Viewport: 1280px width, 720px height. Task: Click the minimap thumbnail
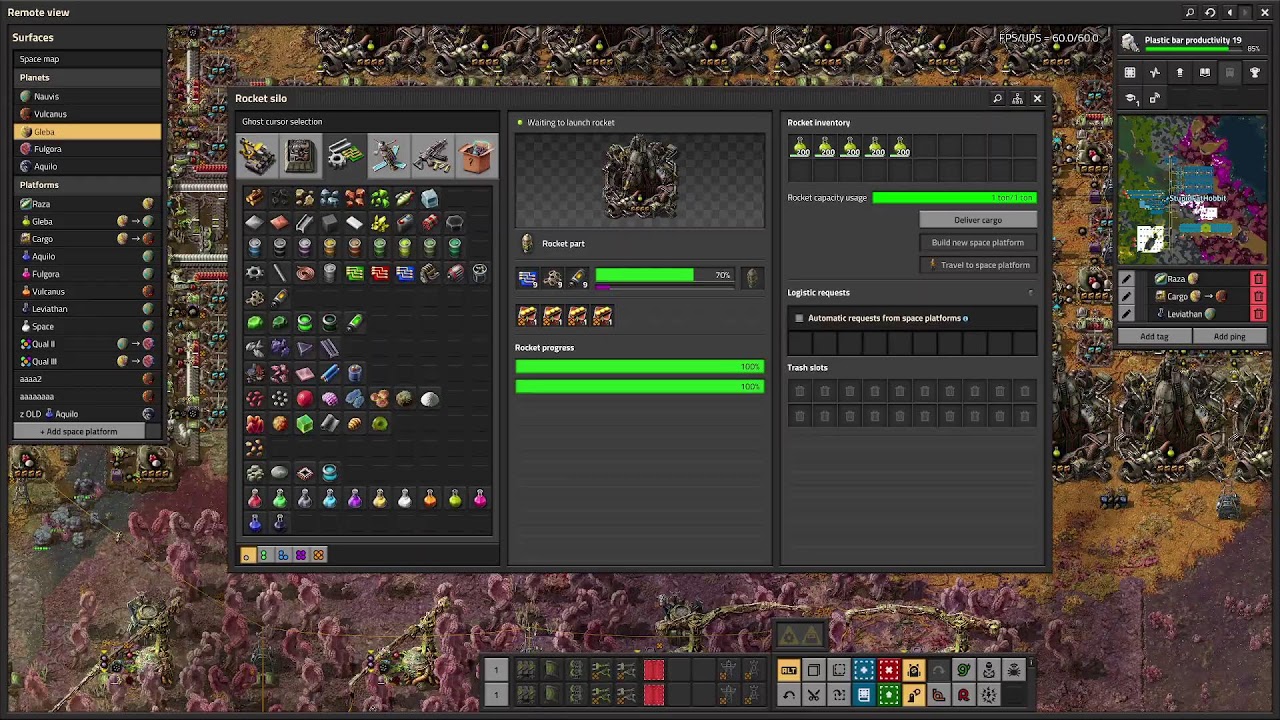1192,190
